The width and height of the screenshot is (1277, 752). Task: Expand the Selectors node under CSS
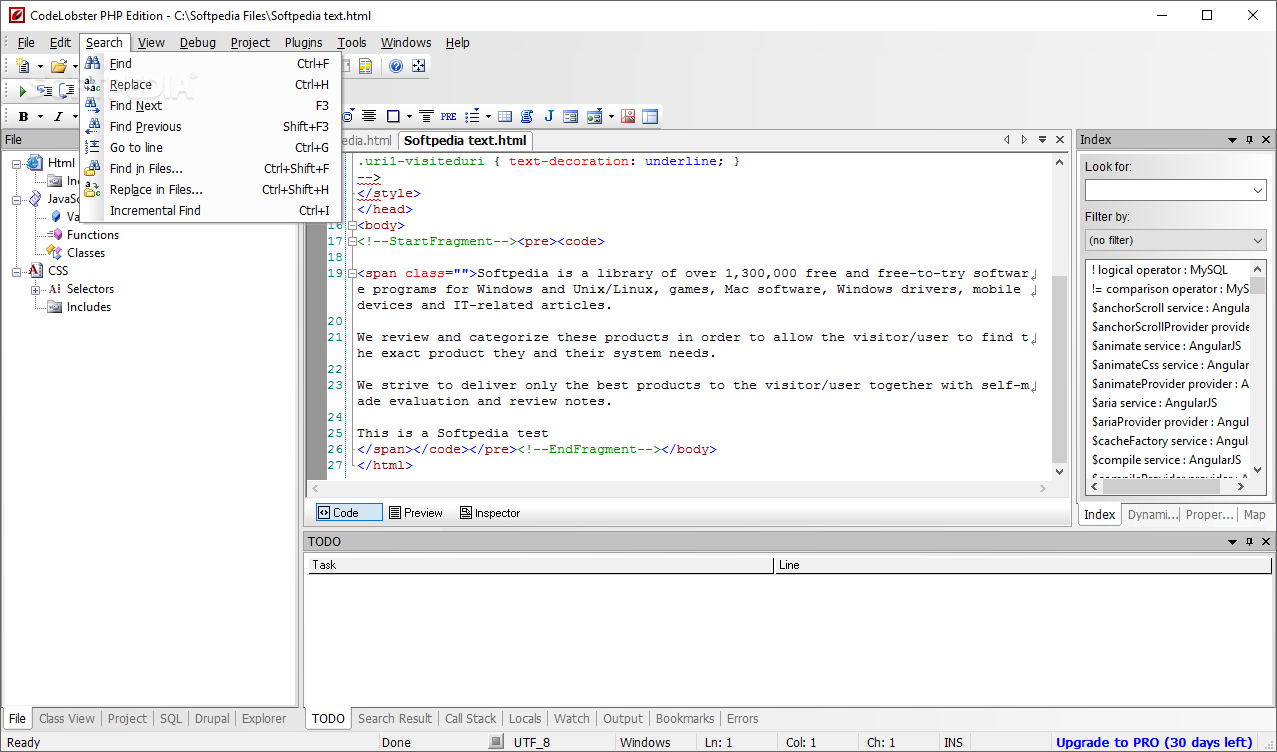point(36,289)
